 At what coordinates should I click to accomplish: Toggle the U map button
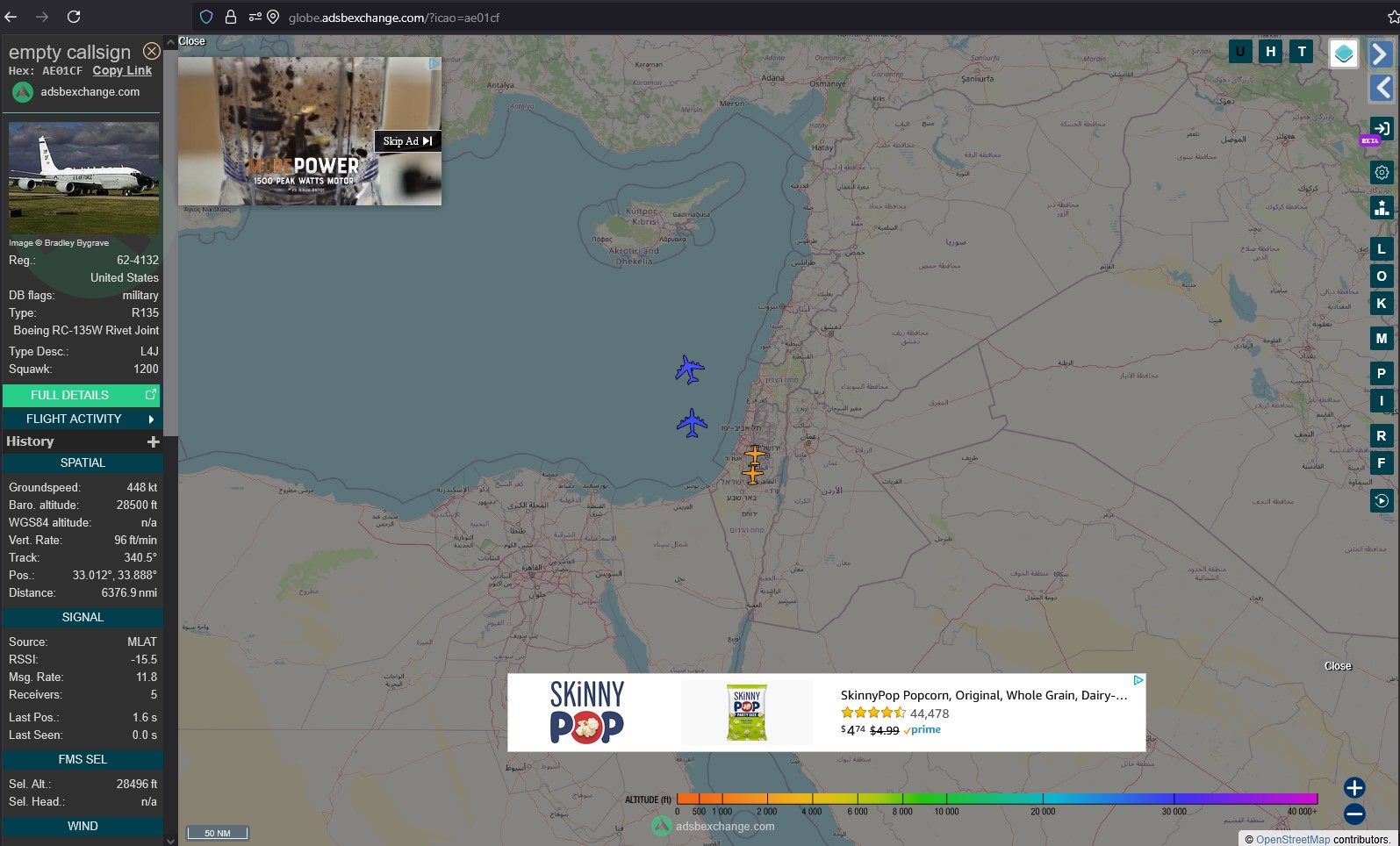point(1240,52)
